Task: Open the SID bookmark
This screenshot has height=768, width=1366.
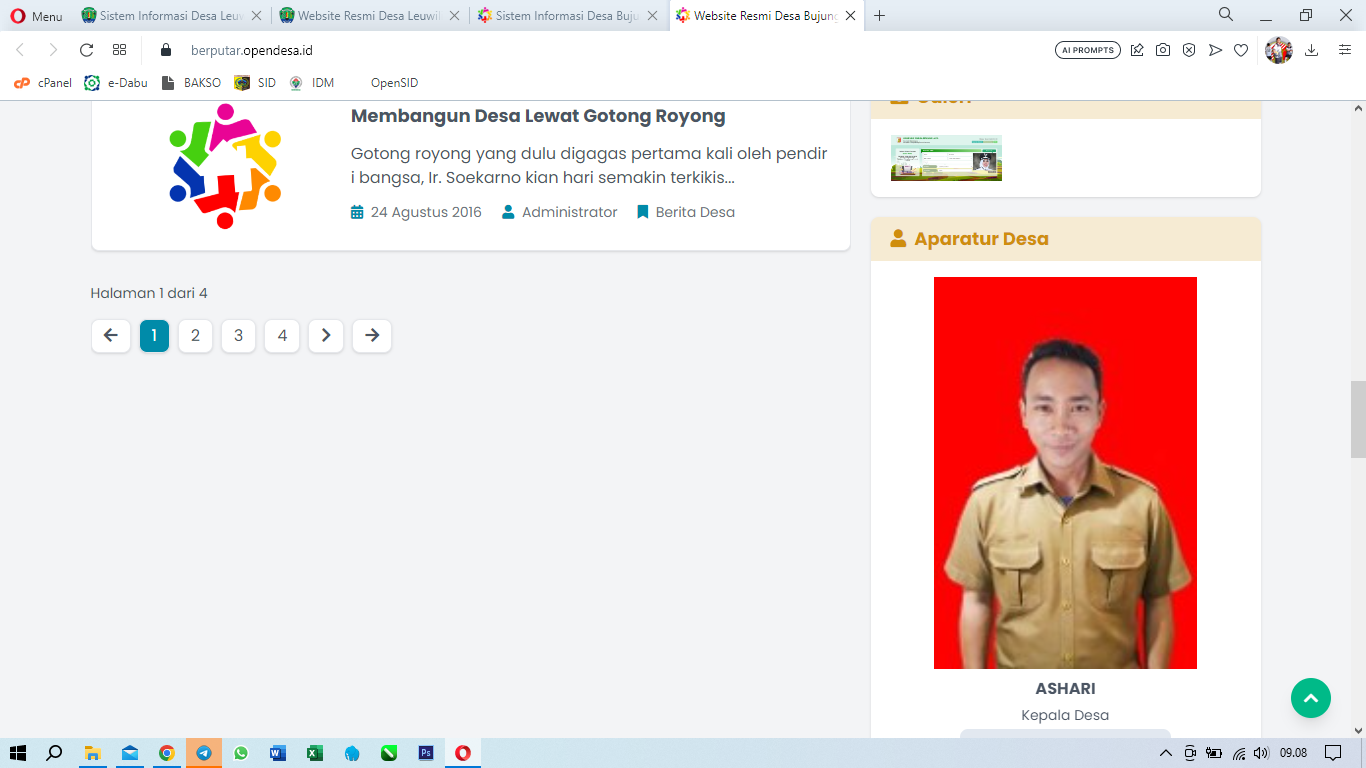Action: [257, 83]
